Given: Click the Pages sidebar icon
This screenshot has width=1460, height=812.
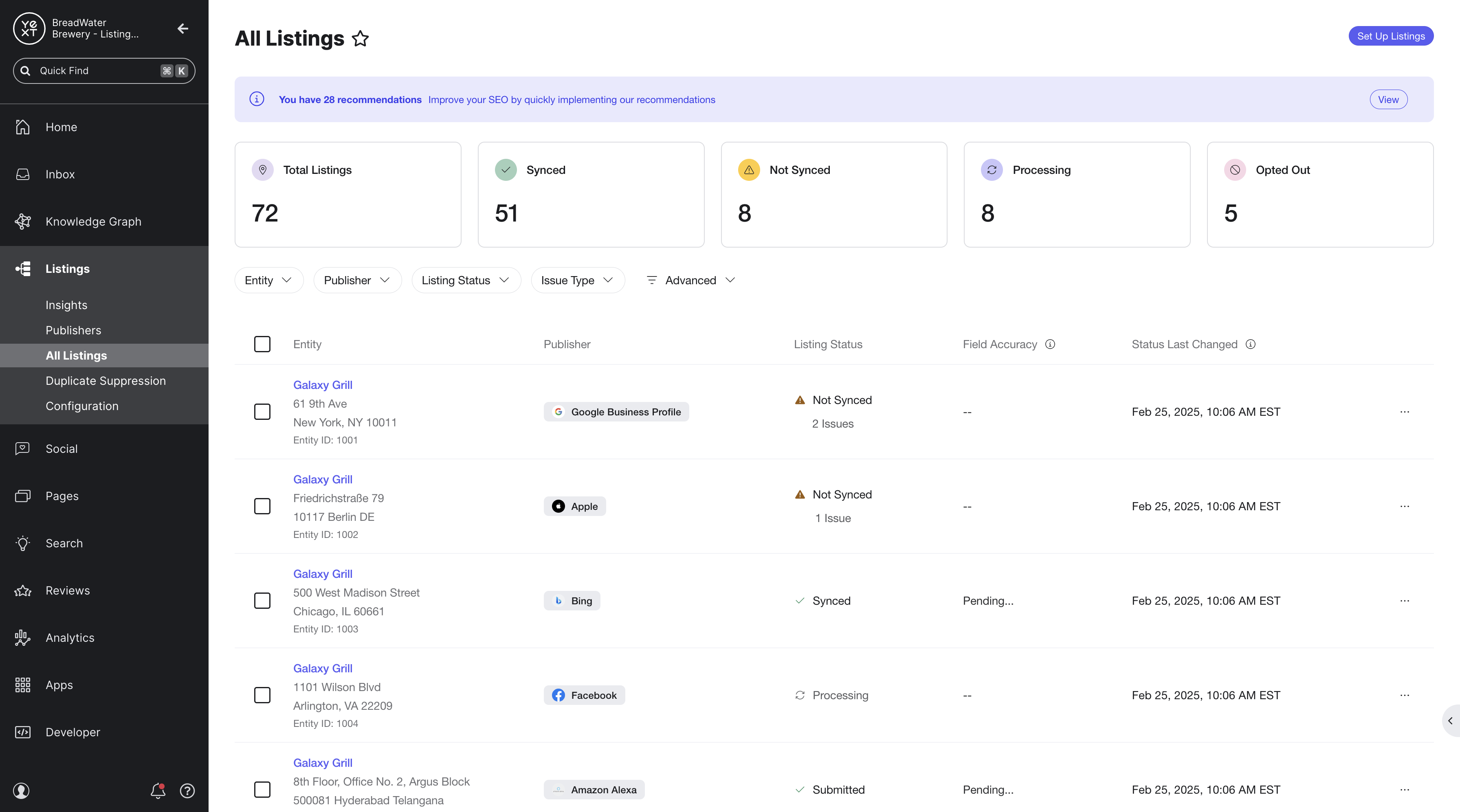Looking at the screenshot, I should (x=25, y=496).
